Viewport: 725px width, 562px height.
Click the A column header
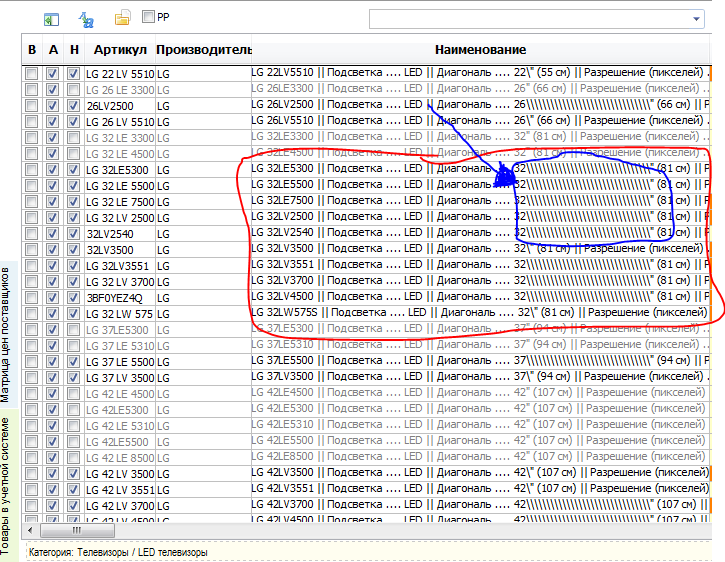click(x=53, y=49)
